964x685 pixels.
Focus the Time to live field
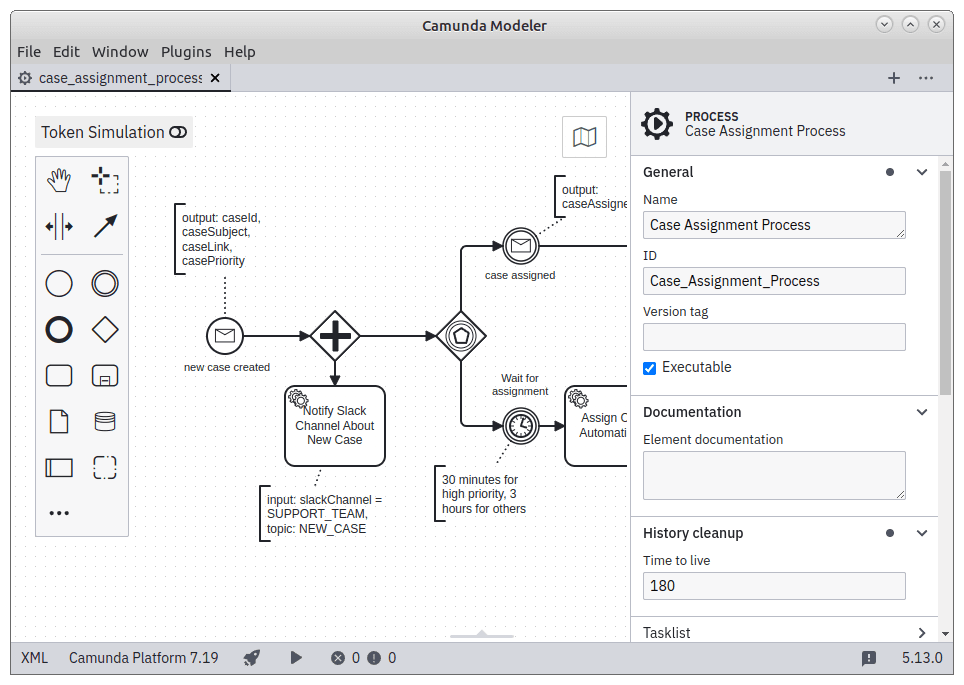pos(774,586)
